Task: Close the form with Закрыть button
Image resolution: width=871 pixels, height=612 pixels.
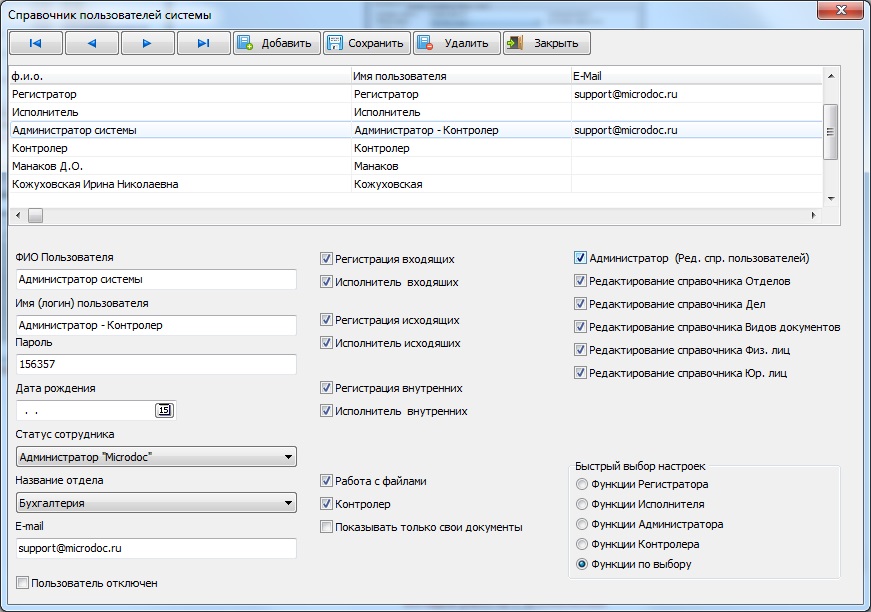Action: (x=547, y=43)
